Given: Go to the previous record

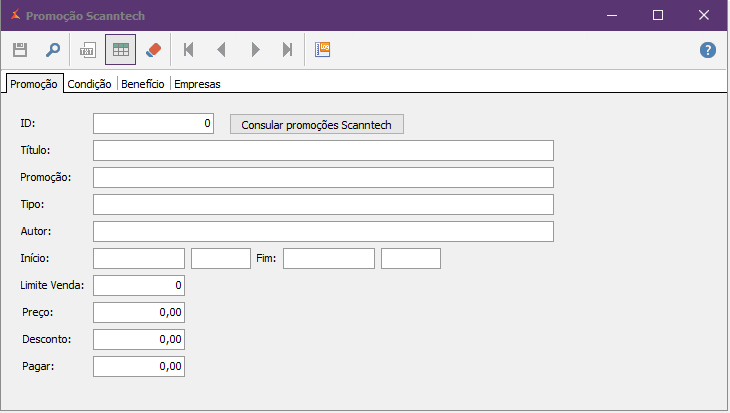Looking at the screenshot, I should point(222,49).
